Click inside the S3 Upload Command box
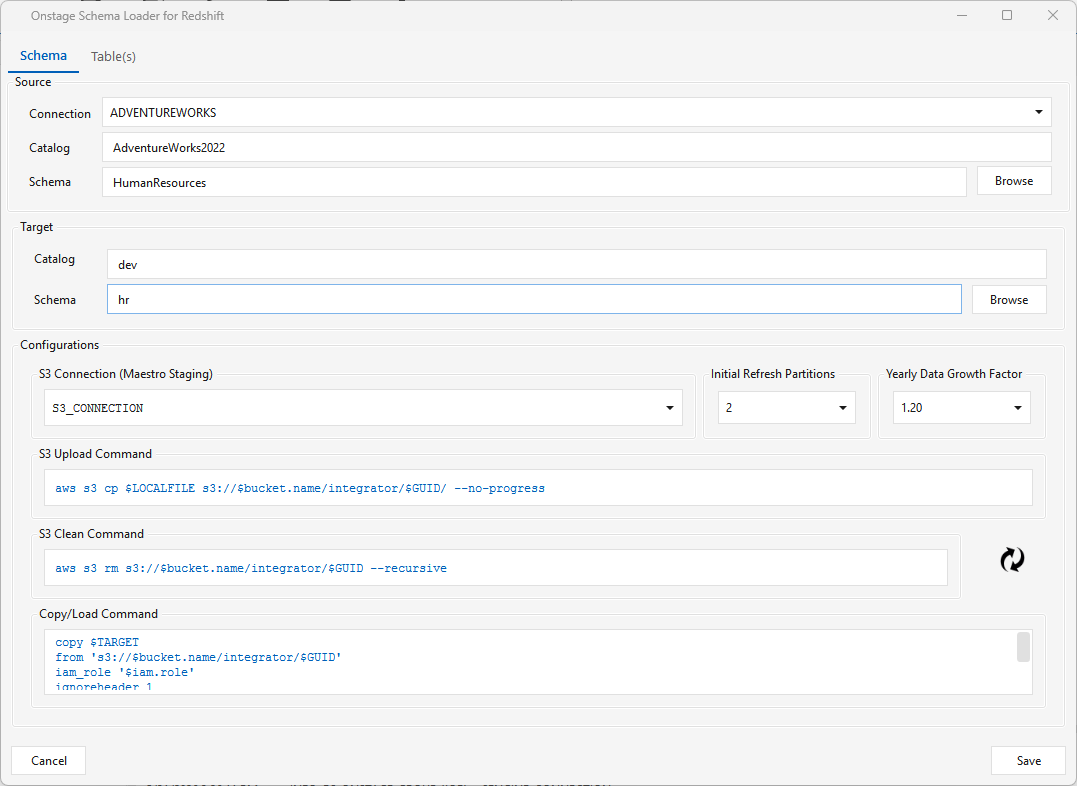 [x=538, y=488]
